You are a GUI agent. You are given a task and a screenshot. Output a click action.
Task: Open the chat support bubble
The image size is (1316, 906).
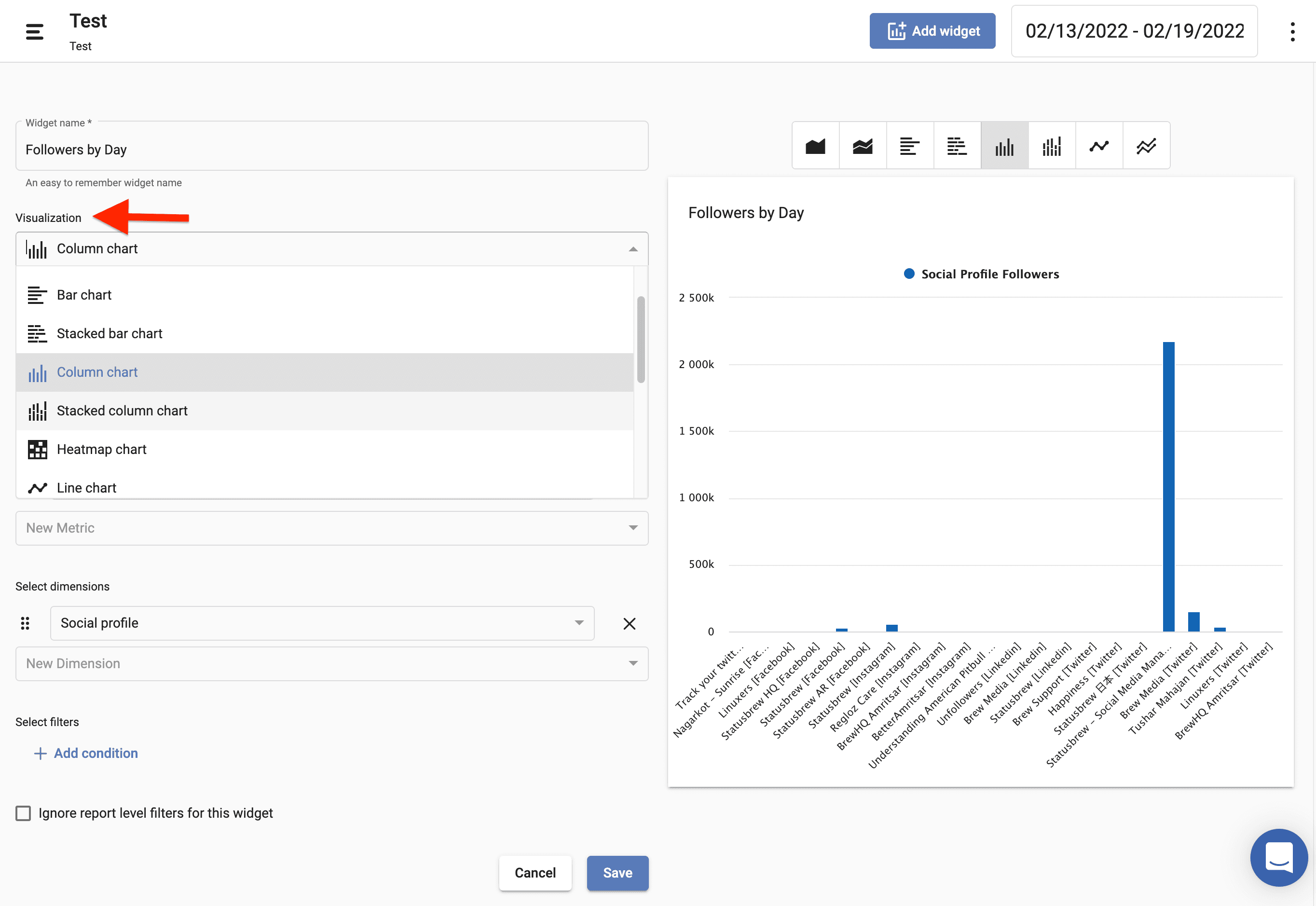[1278, 857]
